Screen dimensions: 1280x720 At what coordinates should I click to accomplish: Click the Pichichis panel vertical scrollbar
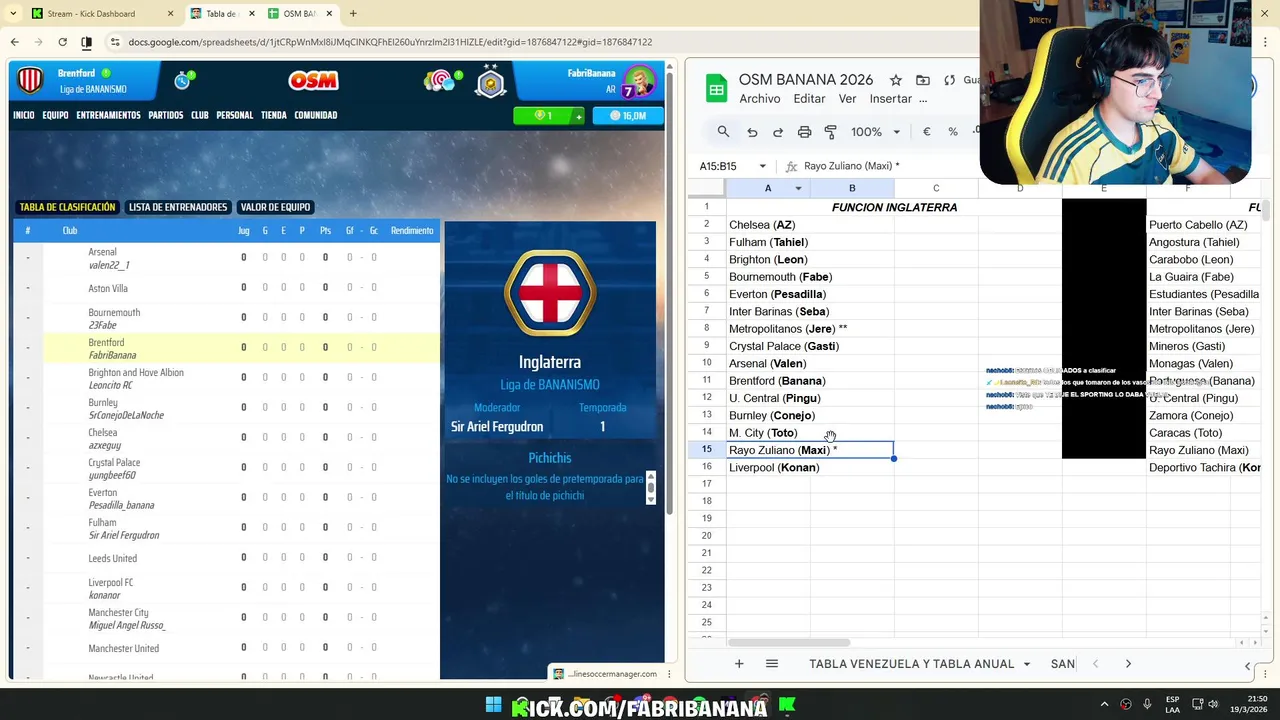pos(651,488)
